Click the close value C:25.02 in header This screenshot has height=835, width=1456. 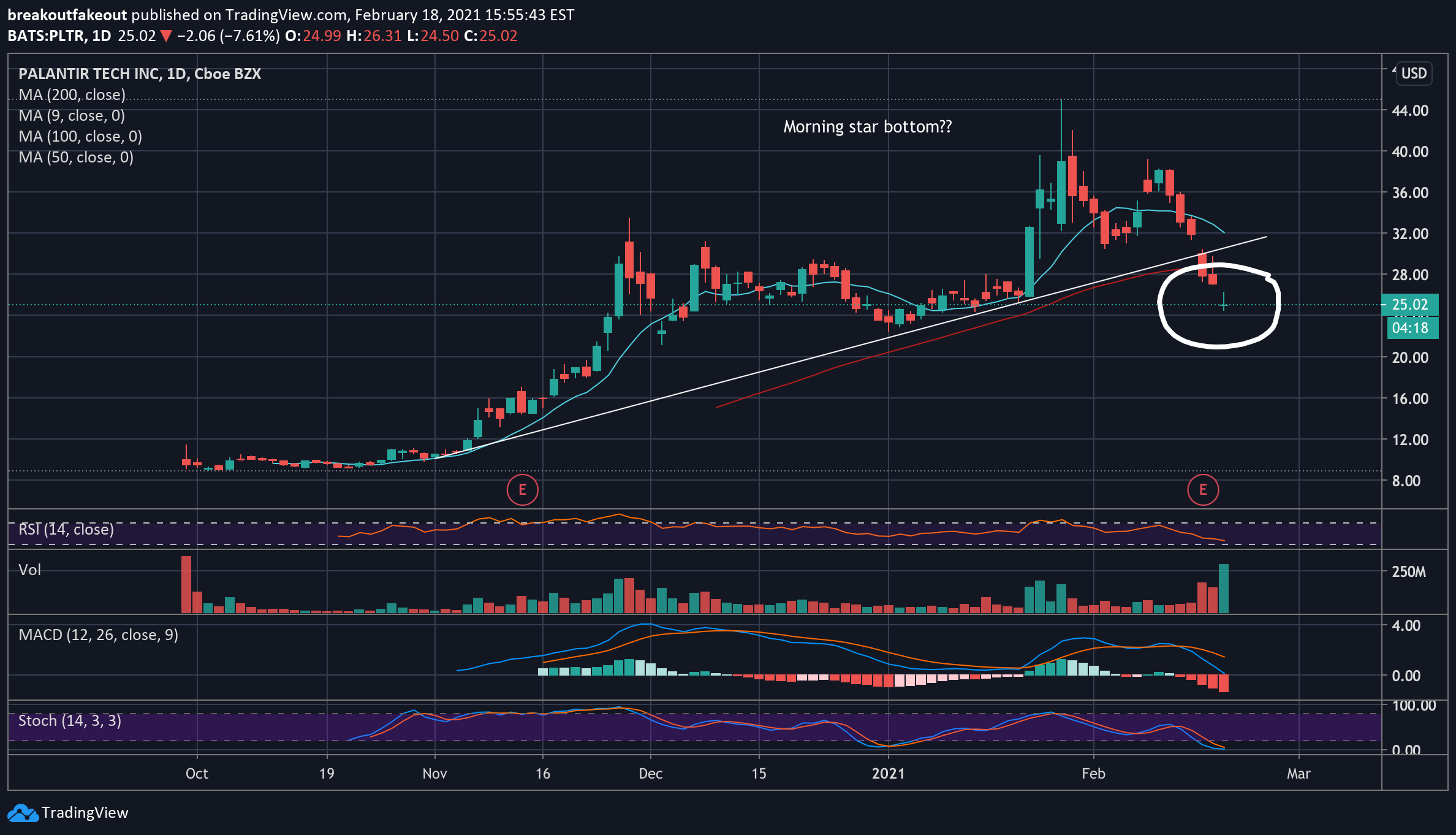click(x=490, y=36)
